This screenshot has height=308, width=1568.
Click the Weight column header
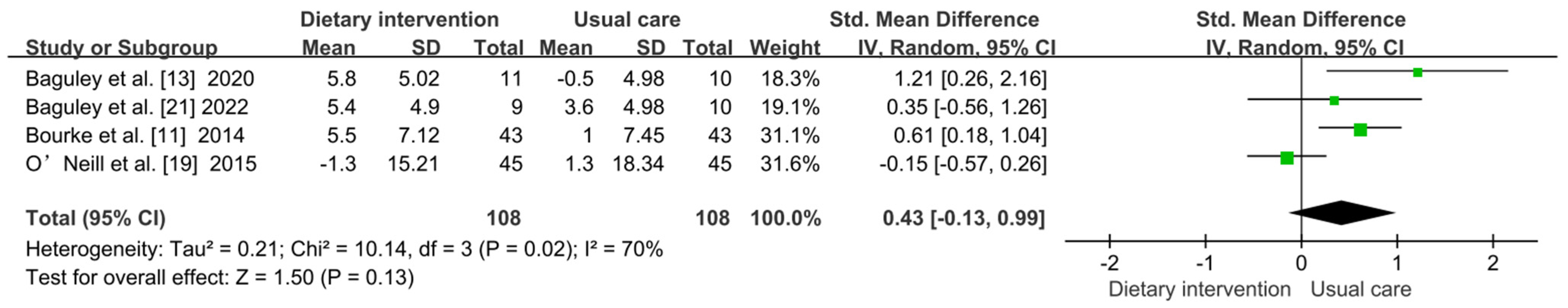point(785,48)
